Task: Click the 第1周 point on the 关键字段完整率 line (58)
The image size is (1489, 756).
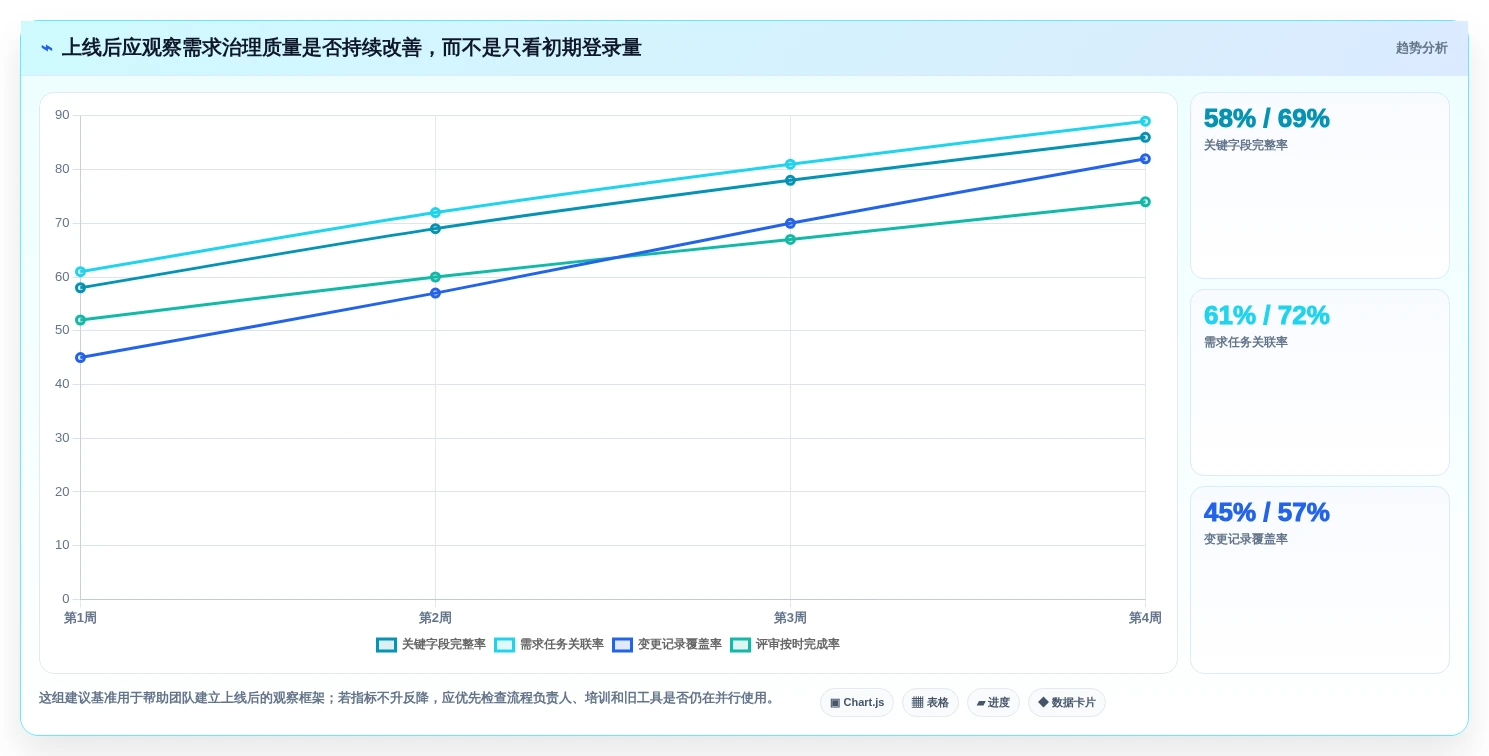Action: (81, 288)
